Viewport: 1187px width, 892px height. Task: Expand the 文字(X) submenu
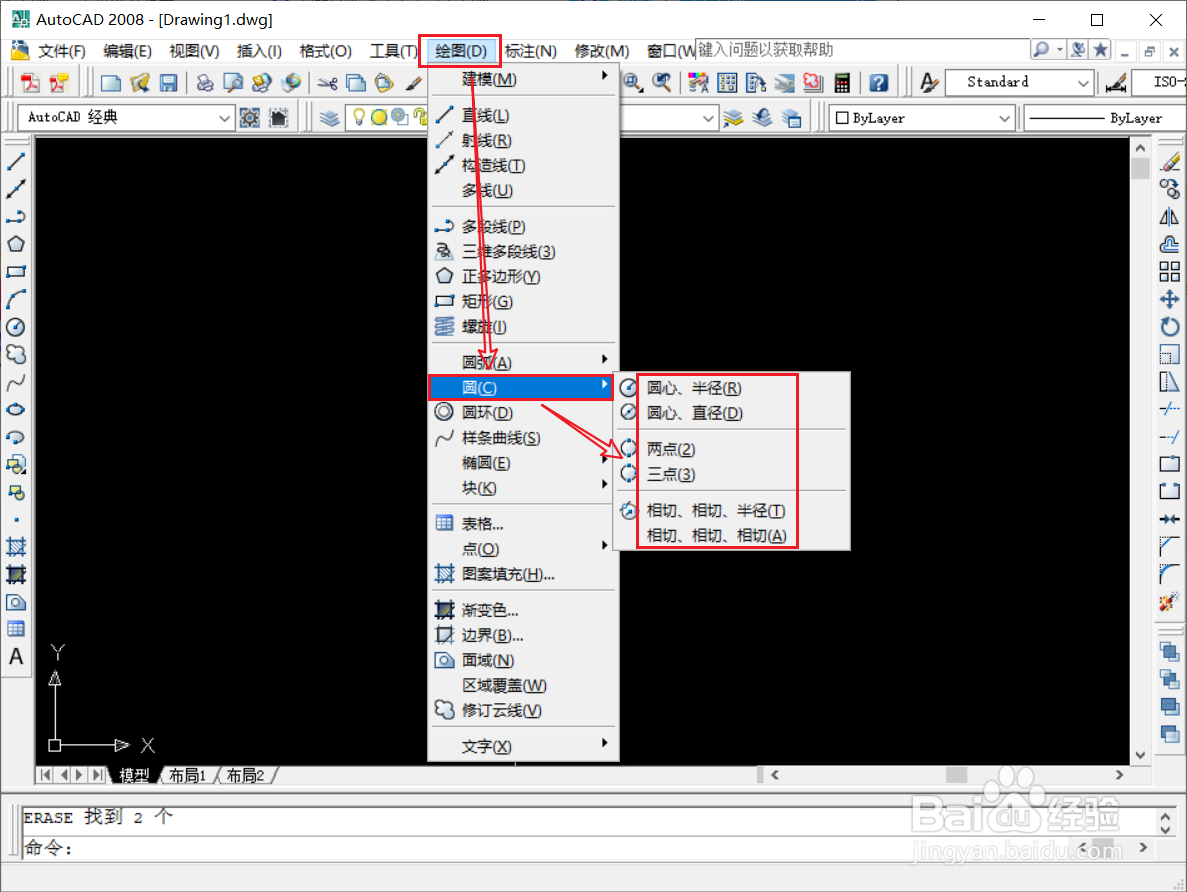pyautogui.click(x=522, y=746)
